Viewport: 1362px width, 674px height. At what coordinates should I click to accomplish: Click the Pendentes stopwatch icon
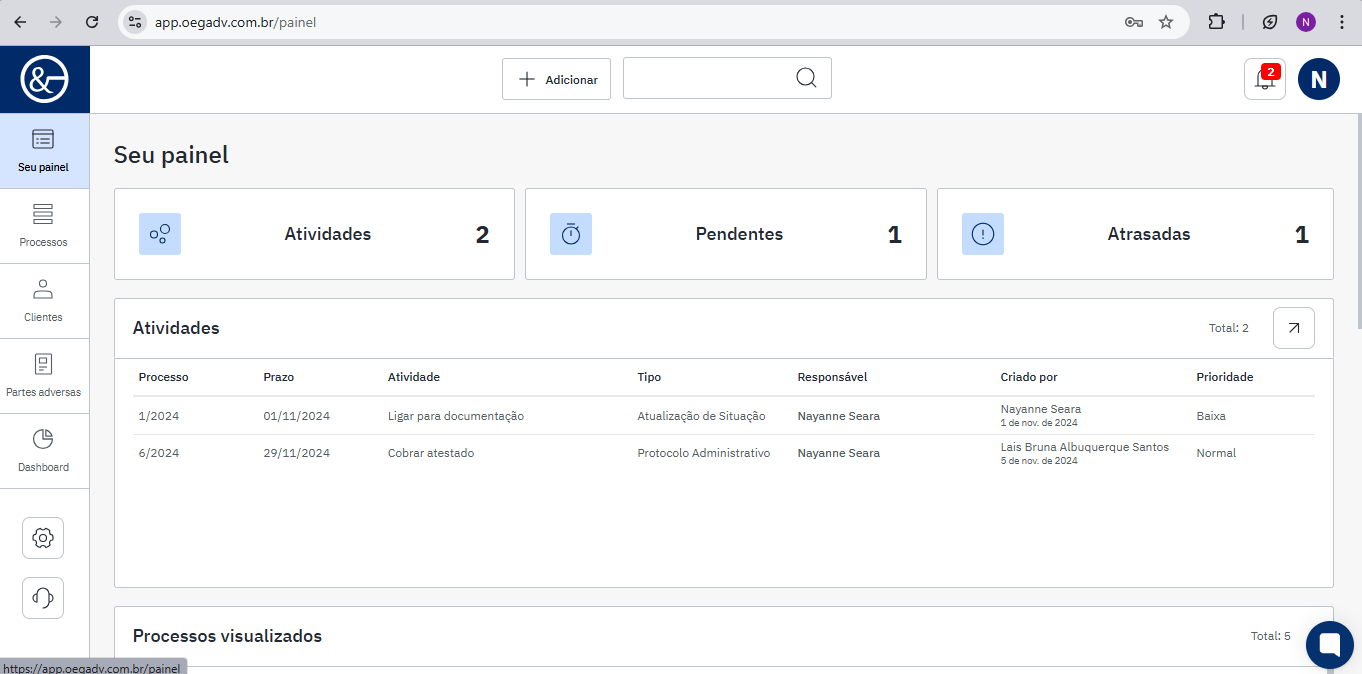tap(571, 234)
